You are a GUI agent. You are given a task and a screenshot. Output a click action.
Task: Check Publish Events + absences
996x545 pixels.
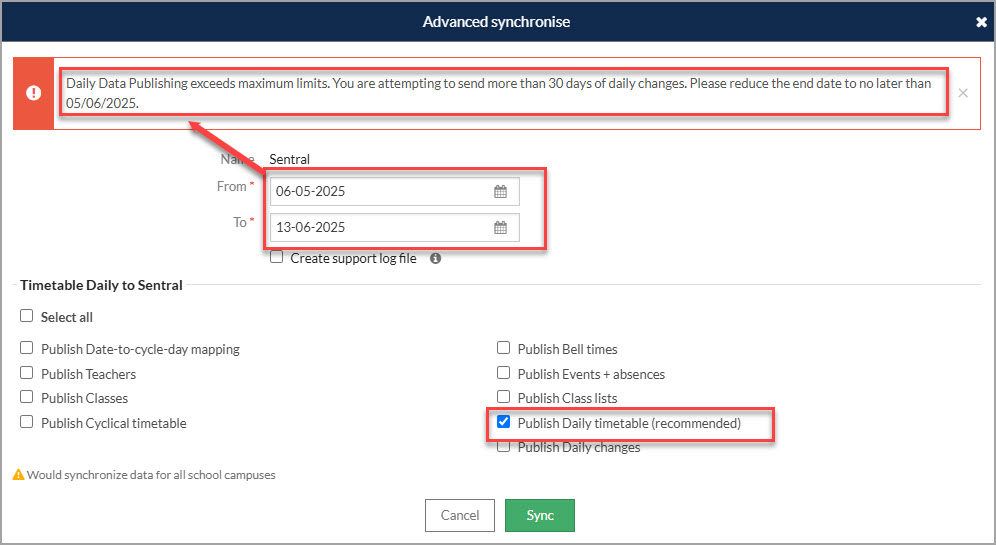click(503, 373)
